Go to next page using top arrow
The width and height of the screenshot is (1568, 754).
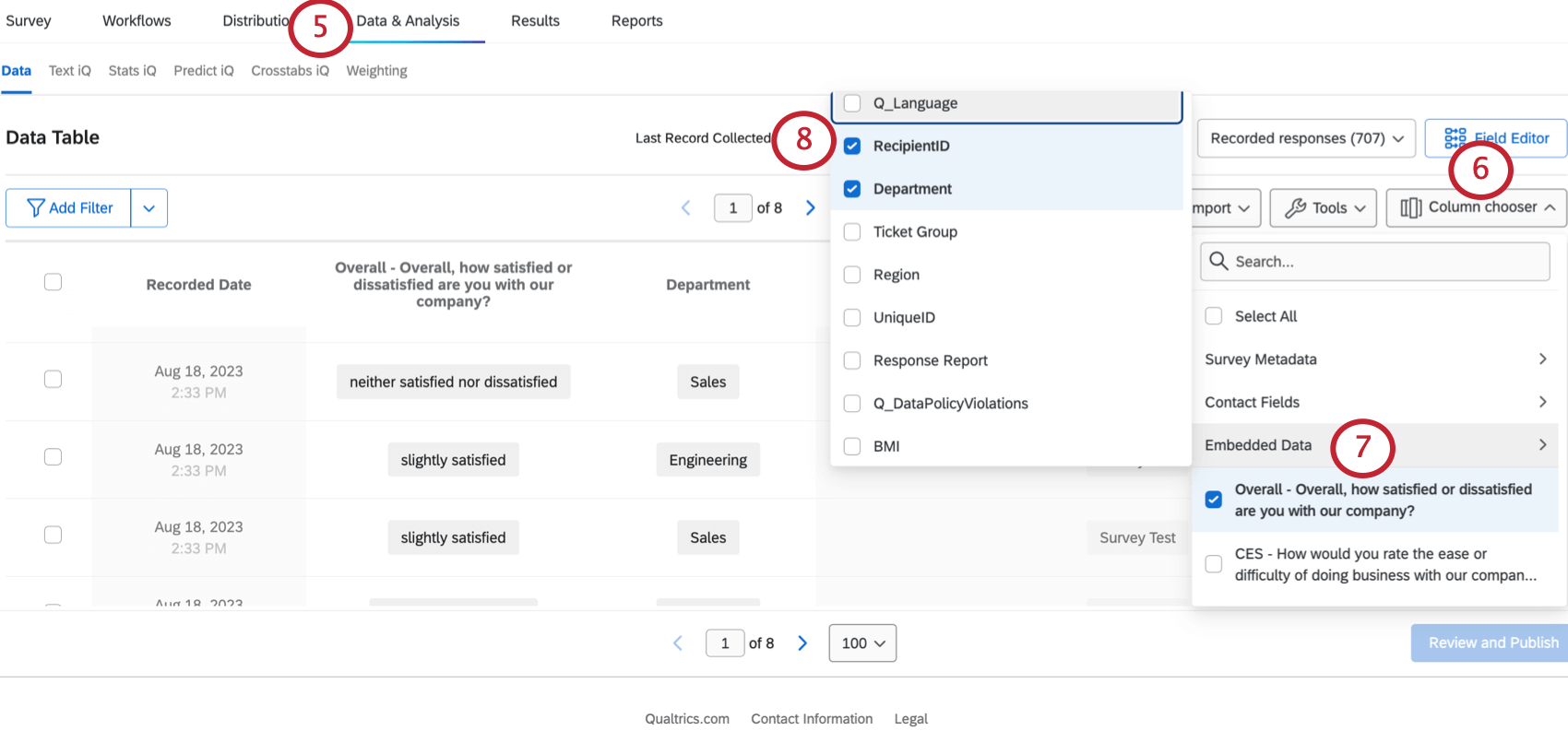tap(810, 208)
